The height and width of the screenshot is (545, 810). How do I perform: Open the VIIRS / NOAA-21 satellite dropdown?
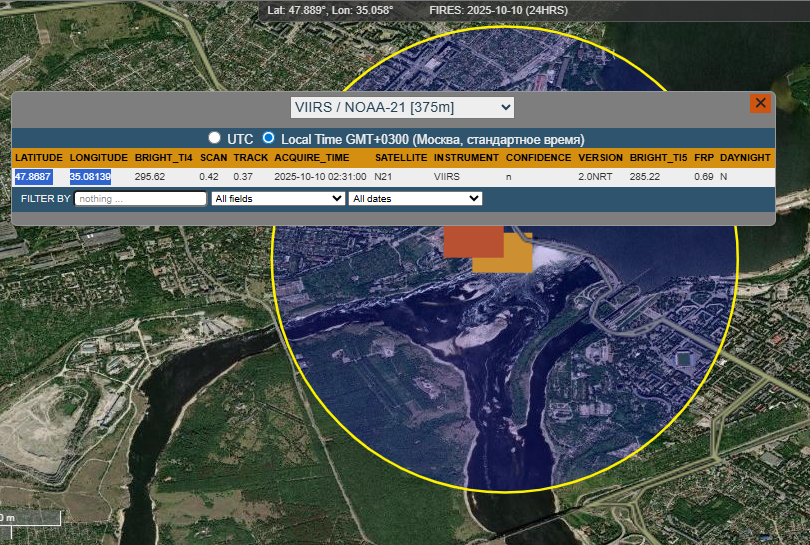(x=402, y=107)
